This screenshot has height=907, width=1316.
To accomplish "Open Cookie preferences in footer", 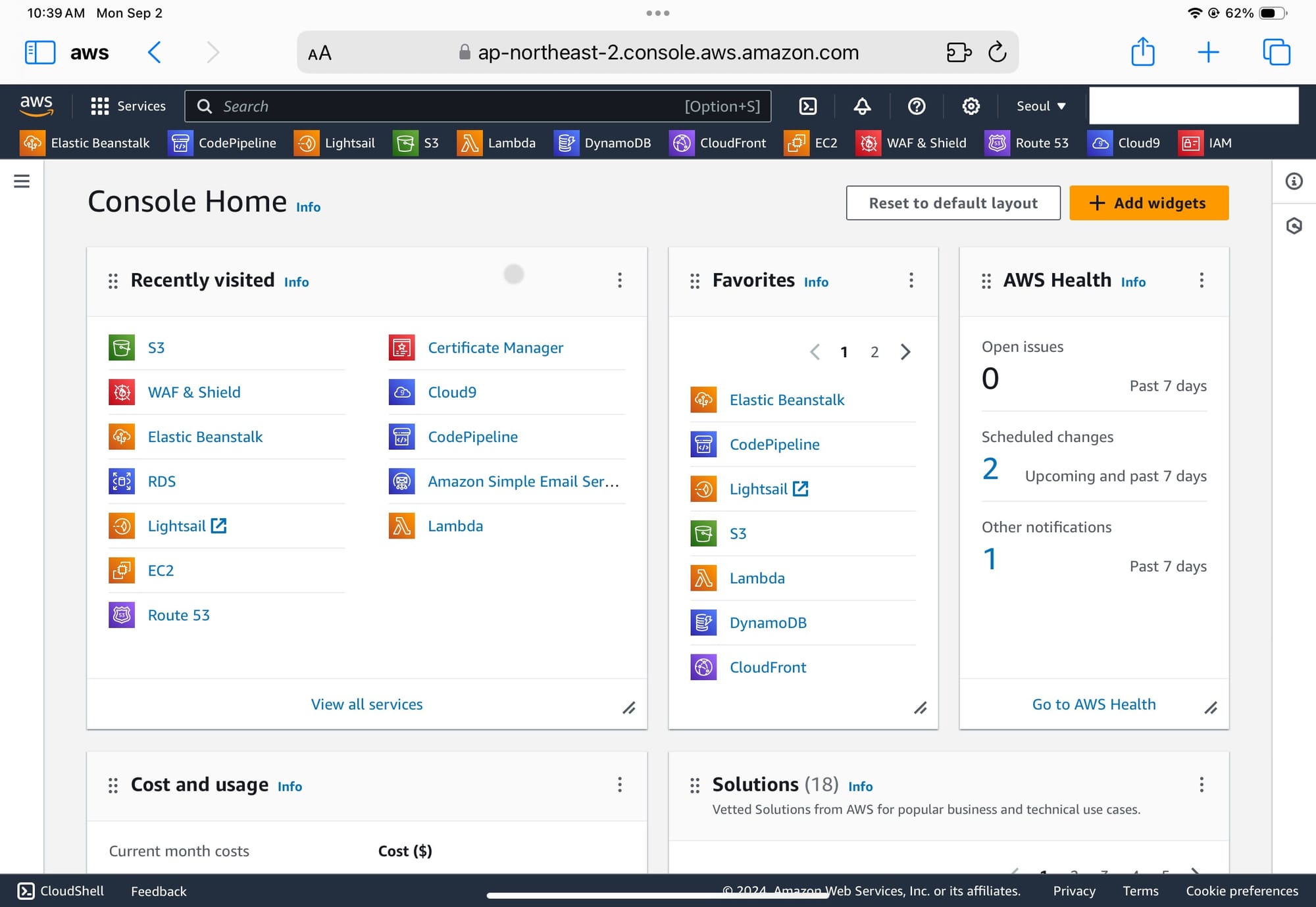I will pos(1242,891).
